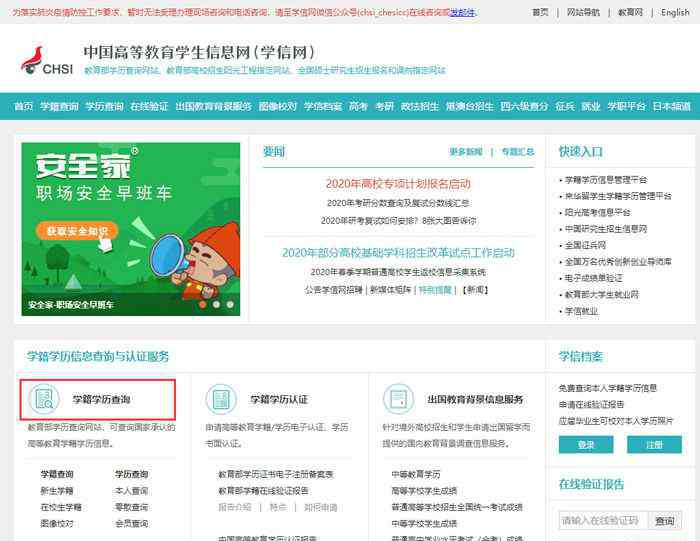This screenshot has height=541, width=700.
Task: Open headline 2020年高校专项计划报名启动
Action: coord(398,183)
